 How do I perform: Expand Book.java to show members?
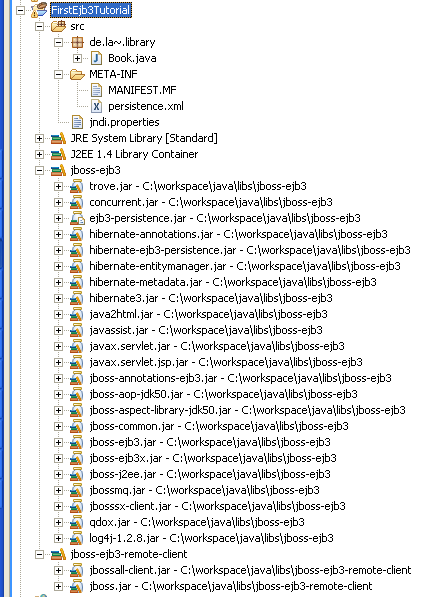click(77, 58)
